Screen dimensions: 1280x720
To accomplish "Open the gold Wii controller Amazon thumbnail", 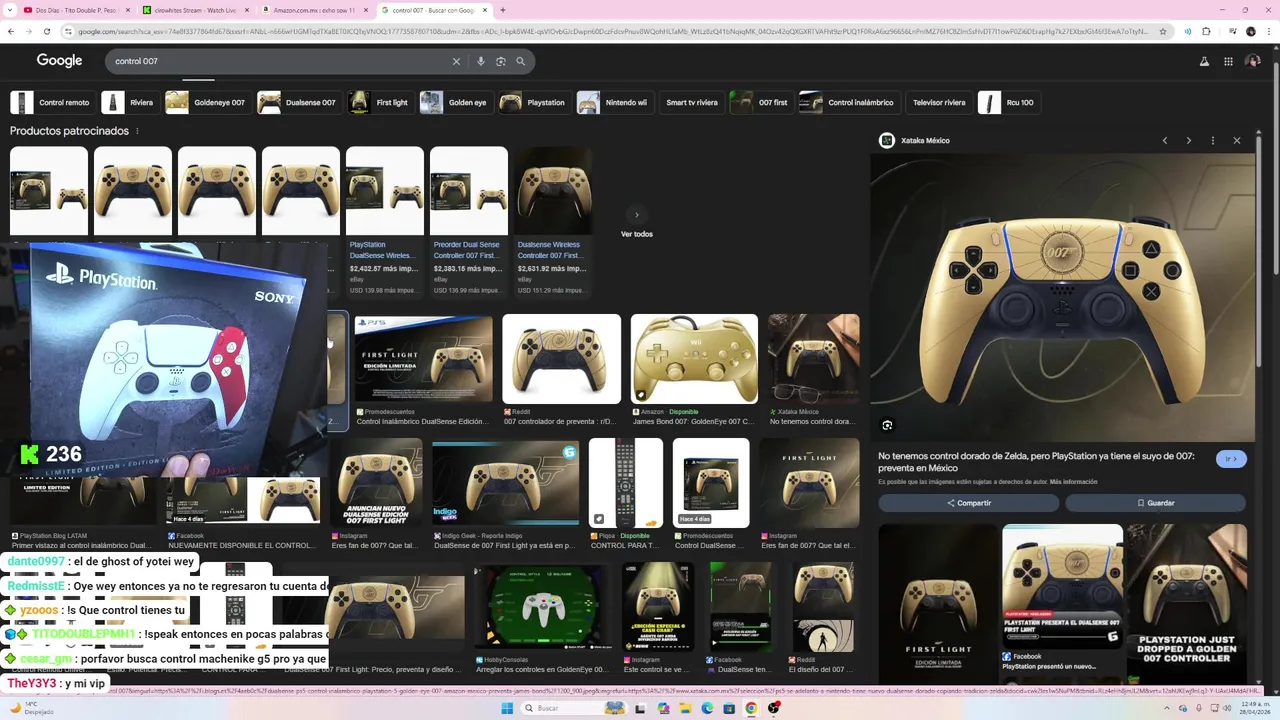I will coord(694,359).
